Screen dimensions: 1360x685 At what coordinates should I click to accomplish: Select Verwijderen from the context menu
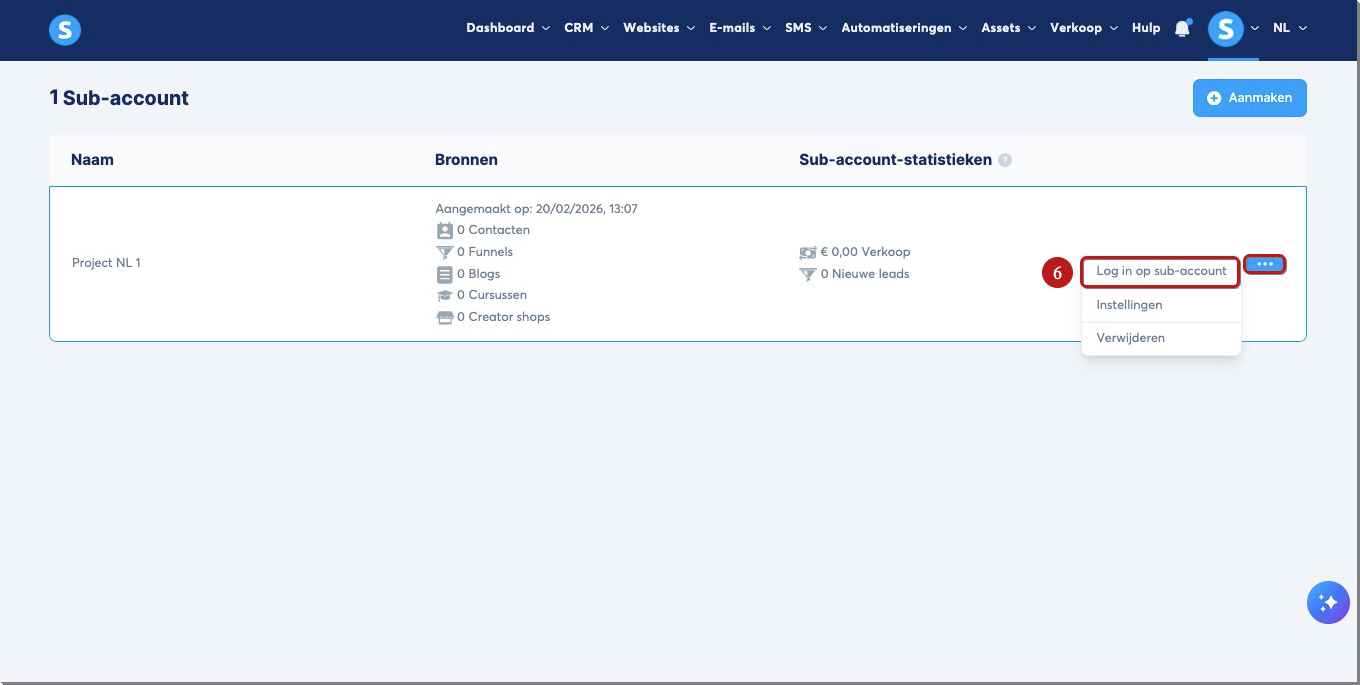click(1161, 338)
